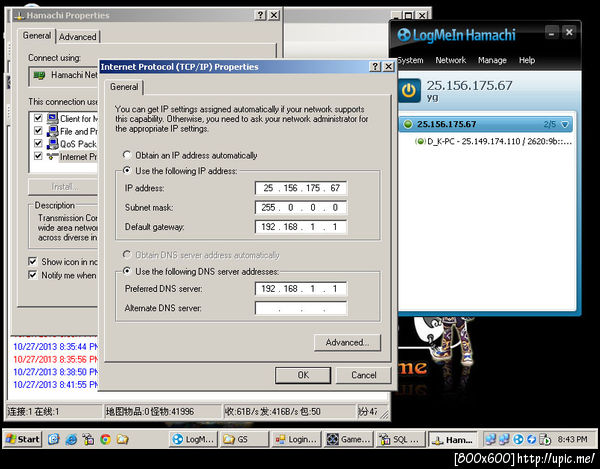
Task: Select General tab in TCP/IP Properties
Action: pos(124,87)
